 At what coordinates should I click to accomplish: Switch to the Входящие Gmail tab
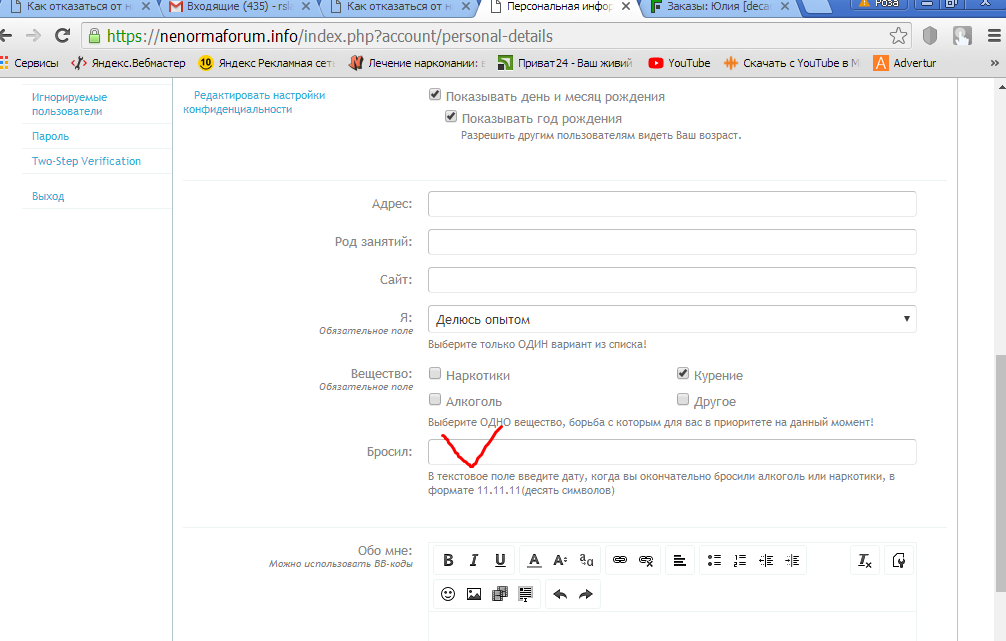pyautogui.click(x=240, y=7)
